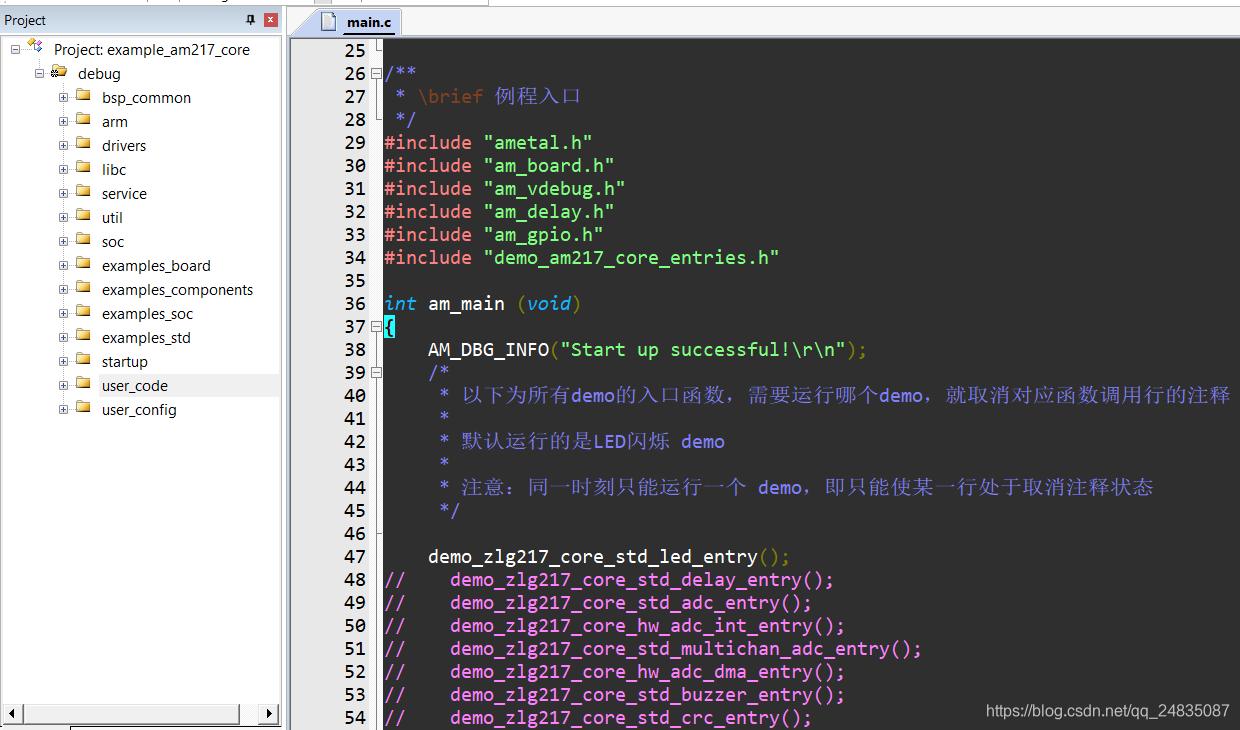The width and height of the screenshot is (1240, 730).
Task: Expand the service group
Action: click(x=63, y=193)
